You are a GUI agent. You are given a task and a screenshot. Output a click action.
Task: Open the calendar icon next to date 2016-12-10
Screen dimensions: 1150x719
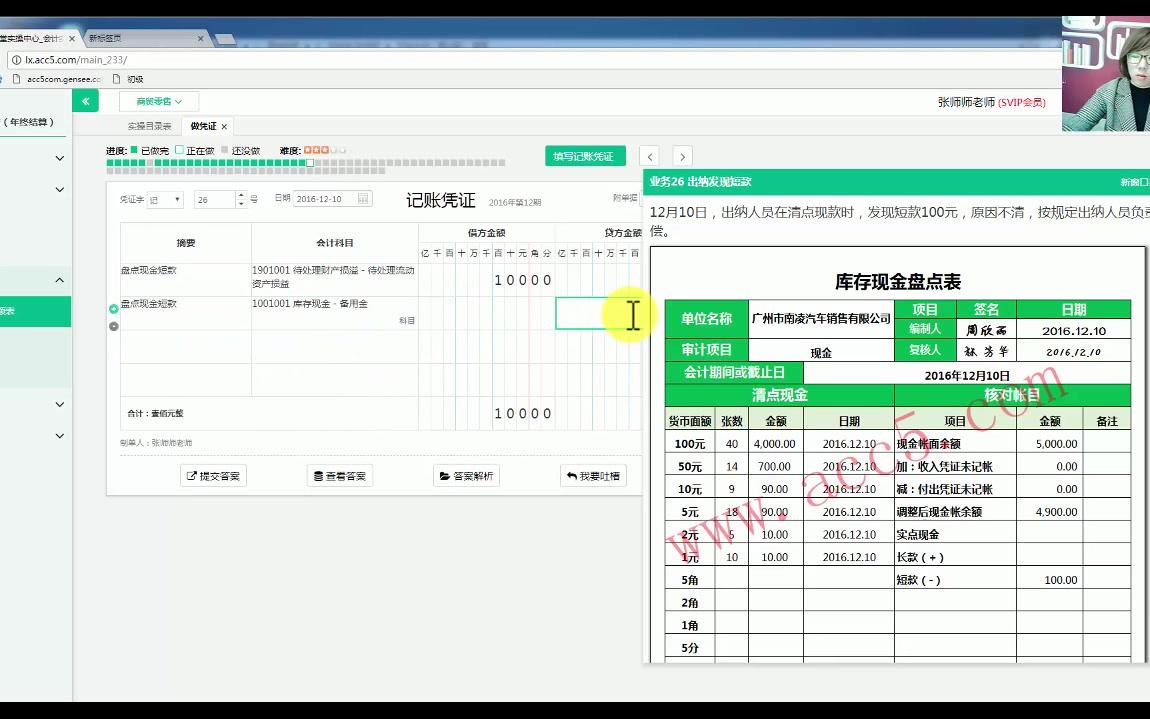[365, 198]
